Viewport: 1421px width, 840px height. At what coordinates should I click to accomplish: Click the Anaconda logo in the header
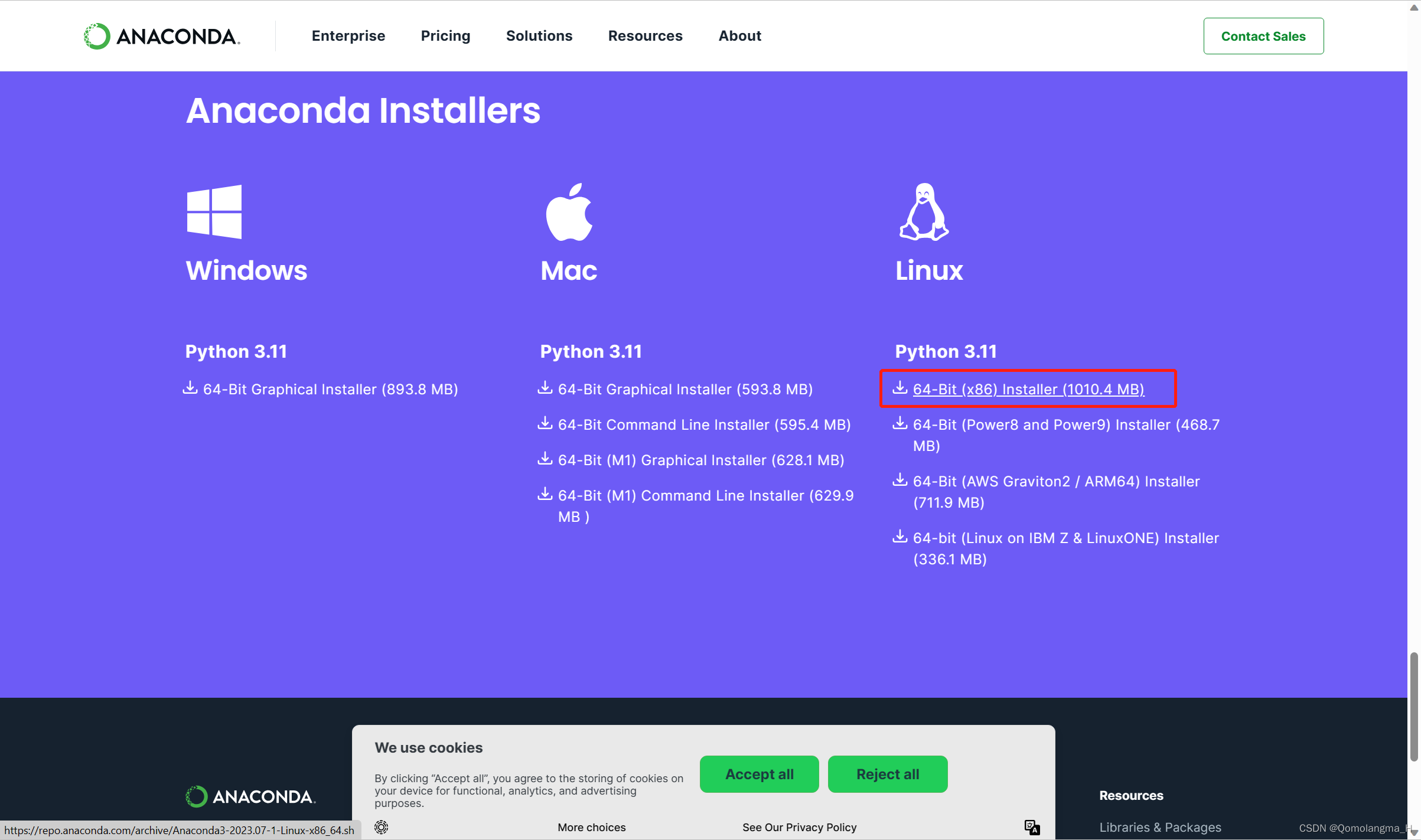point(161,35)
